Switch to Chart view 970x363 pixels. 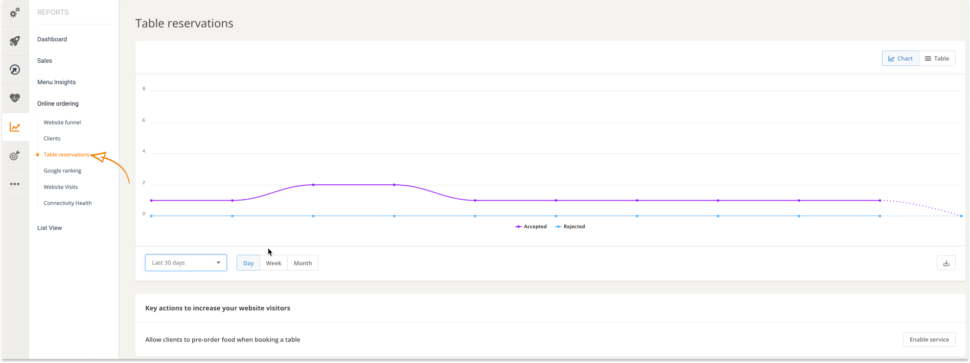click(x=900, y=58)
